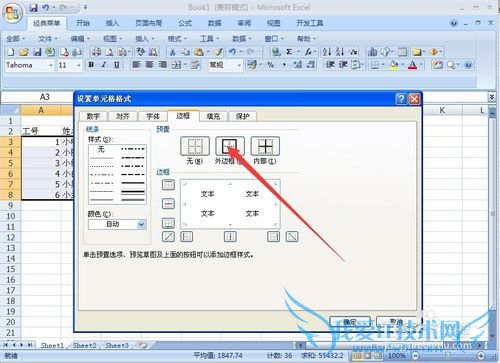Switch to the 对齐 tab
This screenshot has height=363, width=500.
click(123, 116)
